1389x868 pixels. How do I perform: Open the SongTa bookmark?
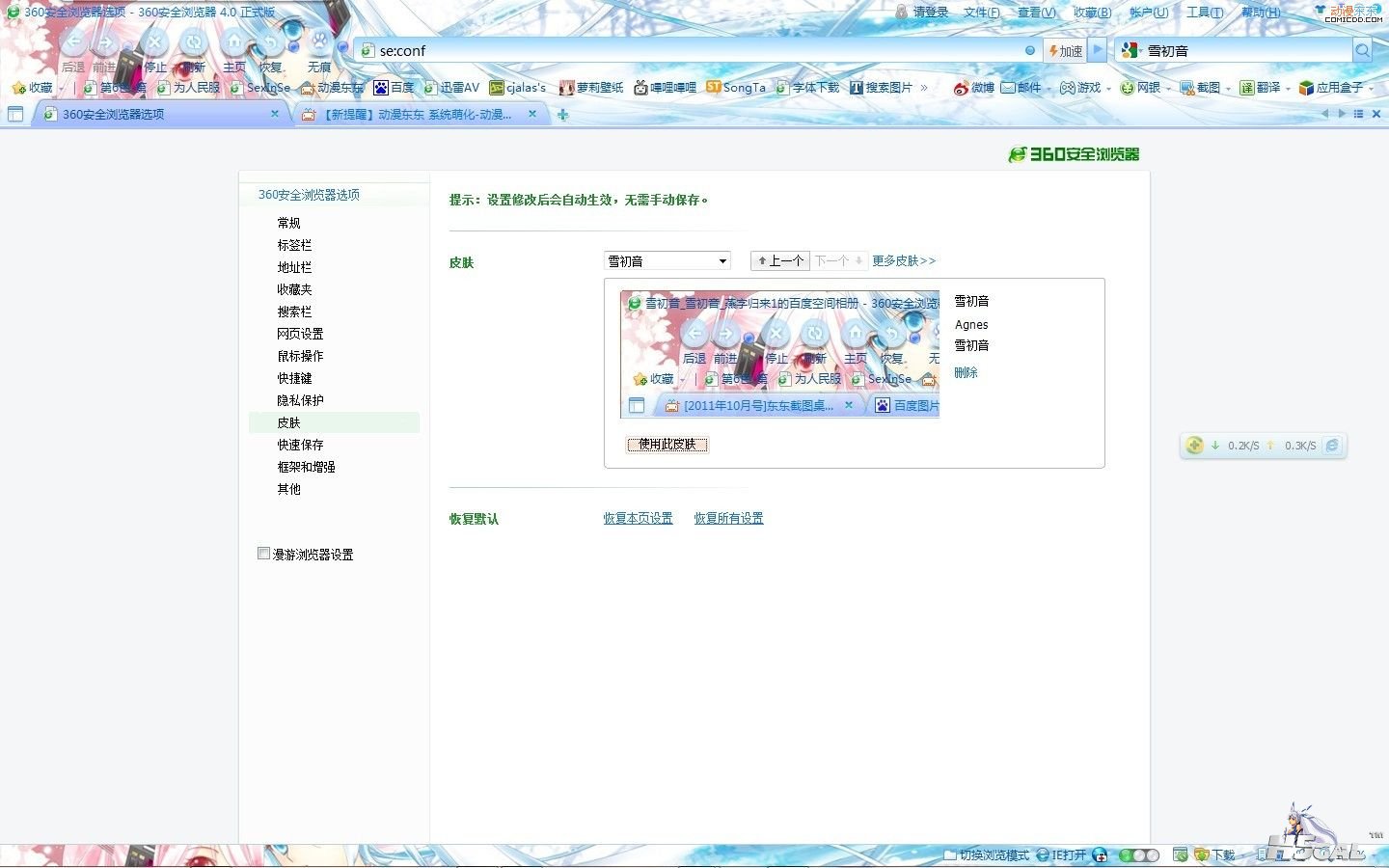[736, 88]
